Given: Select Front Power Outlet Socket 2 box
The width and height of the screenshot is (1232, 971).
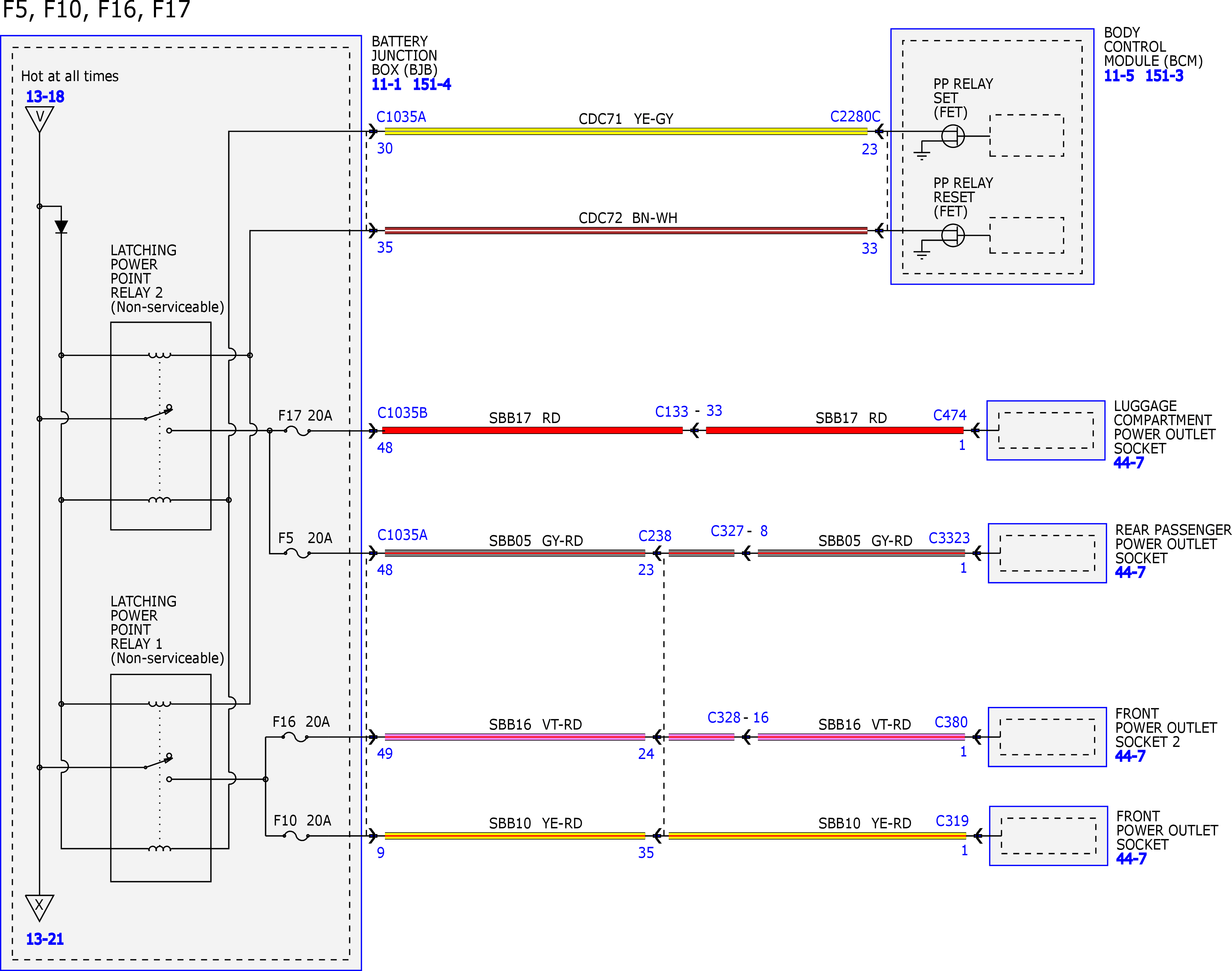Looking at the screenshot, I should click(1047, 737).
